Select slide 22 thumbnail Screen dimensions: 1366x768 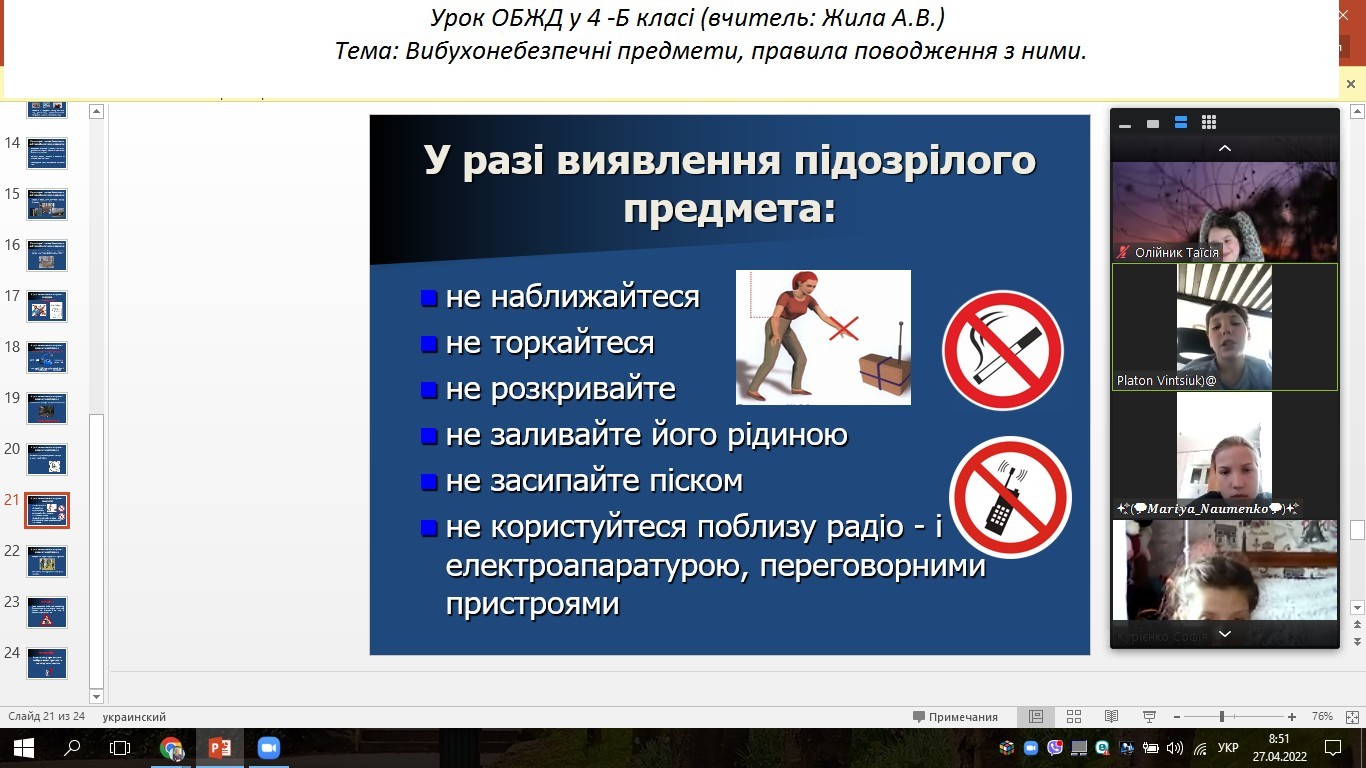(x=47, y=561)
